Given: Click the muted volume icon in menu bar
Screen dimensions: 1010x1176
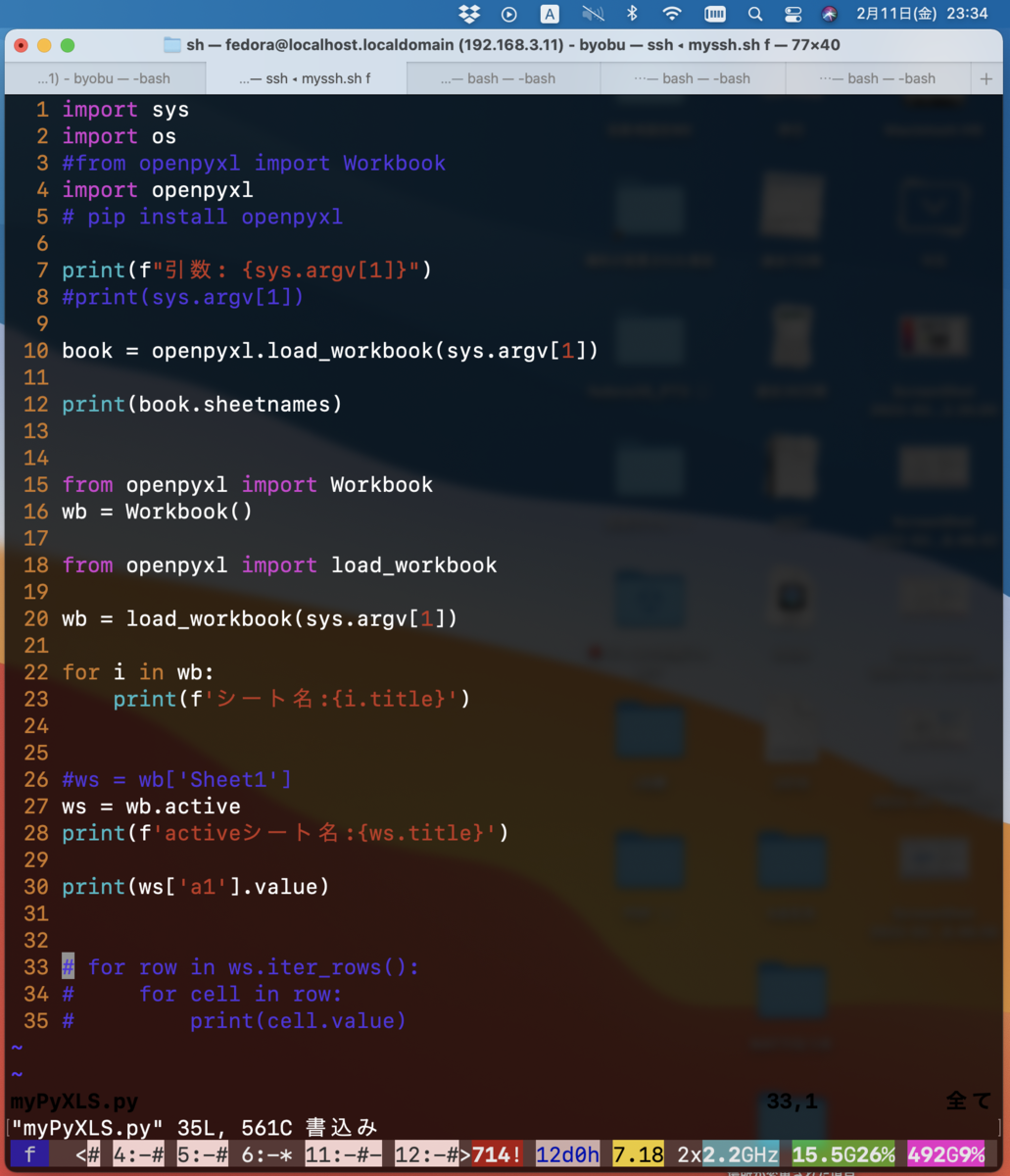Looking at the screenshot, I should tap(591, 14).
